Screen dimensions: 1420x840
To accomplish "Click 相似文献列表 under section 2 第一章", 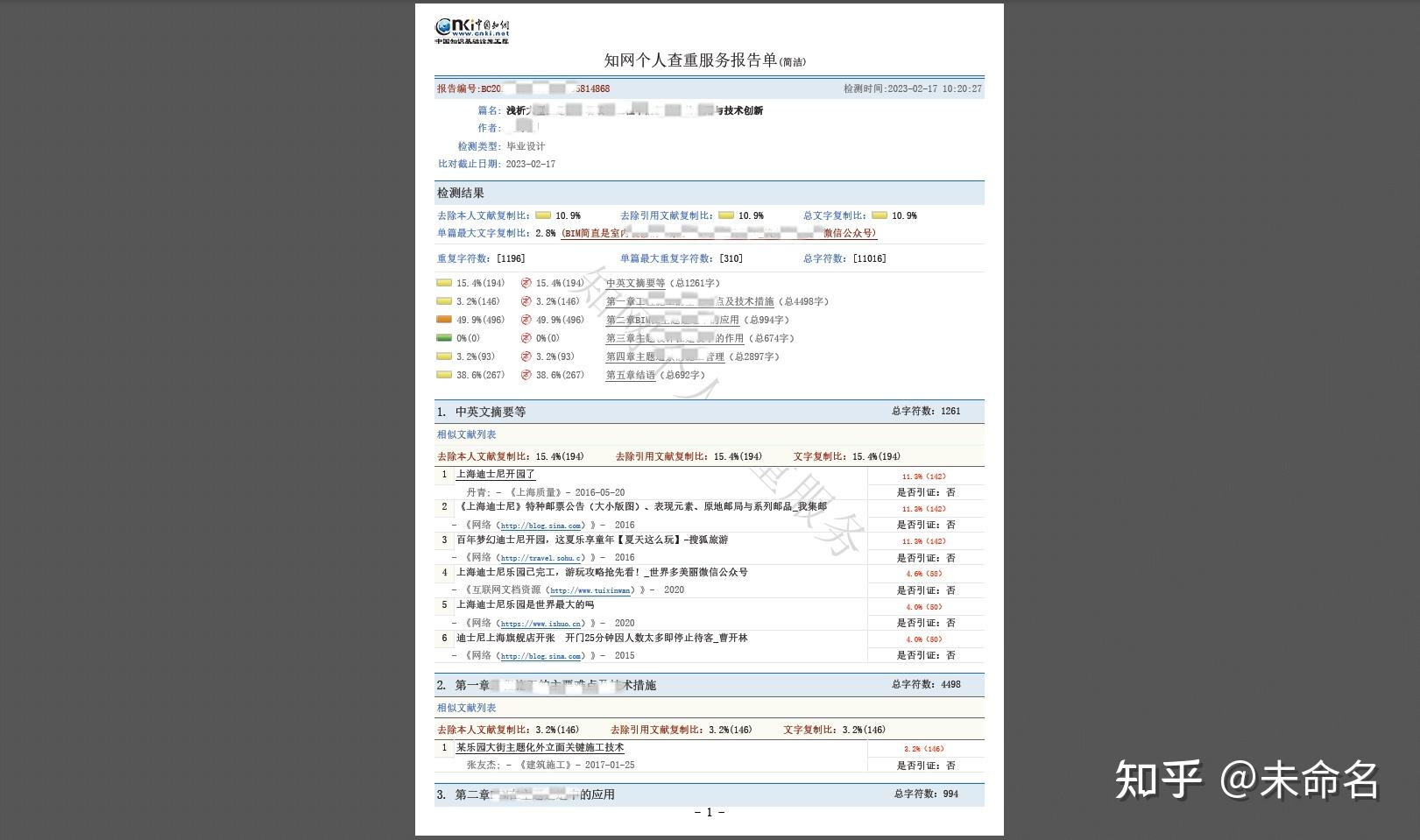I will click(x=467, y=708).
